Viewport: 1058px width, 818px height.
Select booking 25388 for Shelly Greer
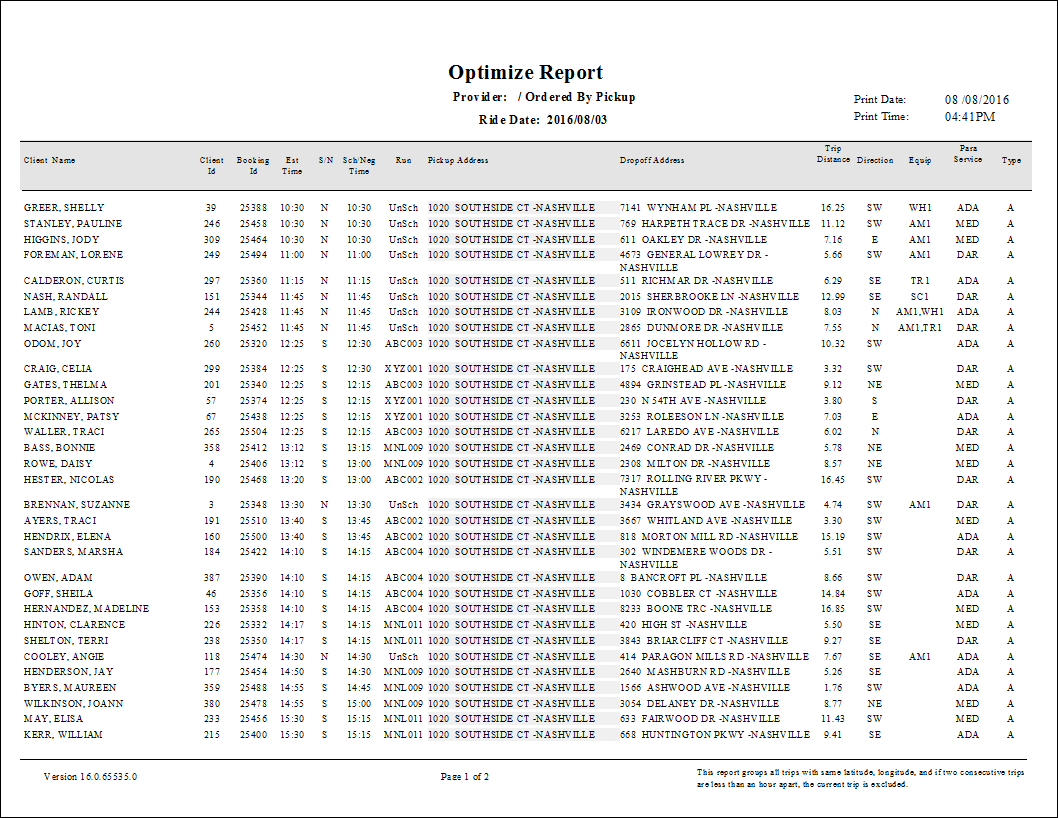click(x=253, y=207)
